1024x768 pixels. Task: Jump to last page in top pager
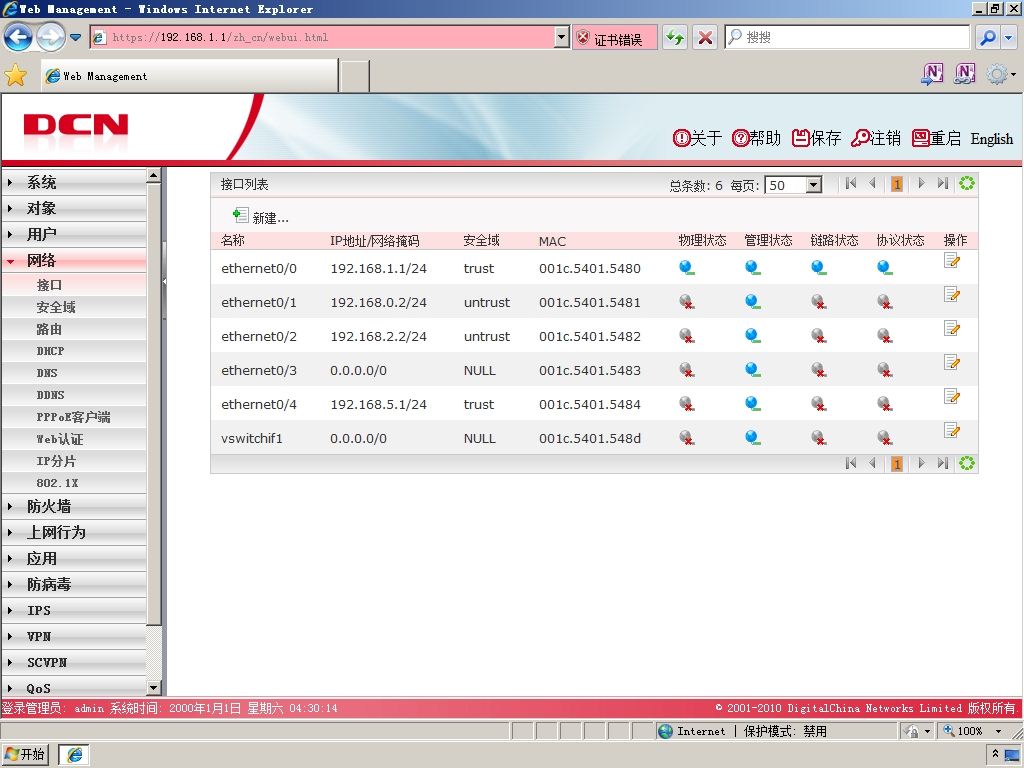click(942, 184)
